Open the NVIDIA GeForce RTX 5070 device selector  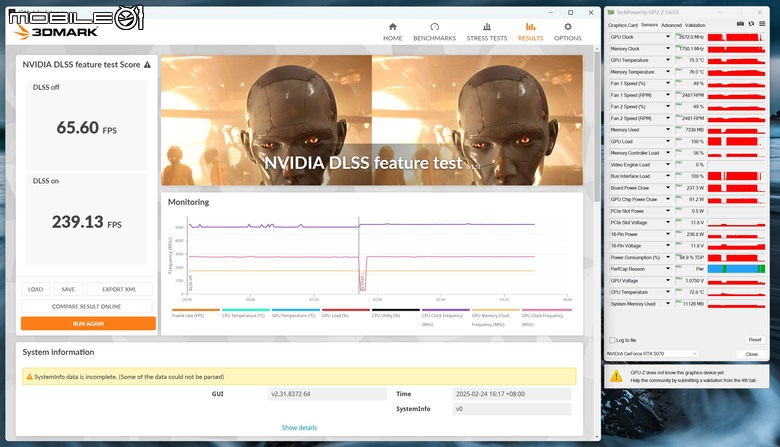click(652, 354)
